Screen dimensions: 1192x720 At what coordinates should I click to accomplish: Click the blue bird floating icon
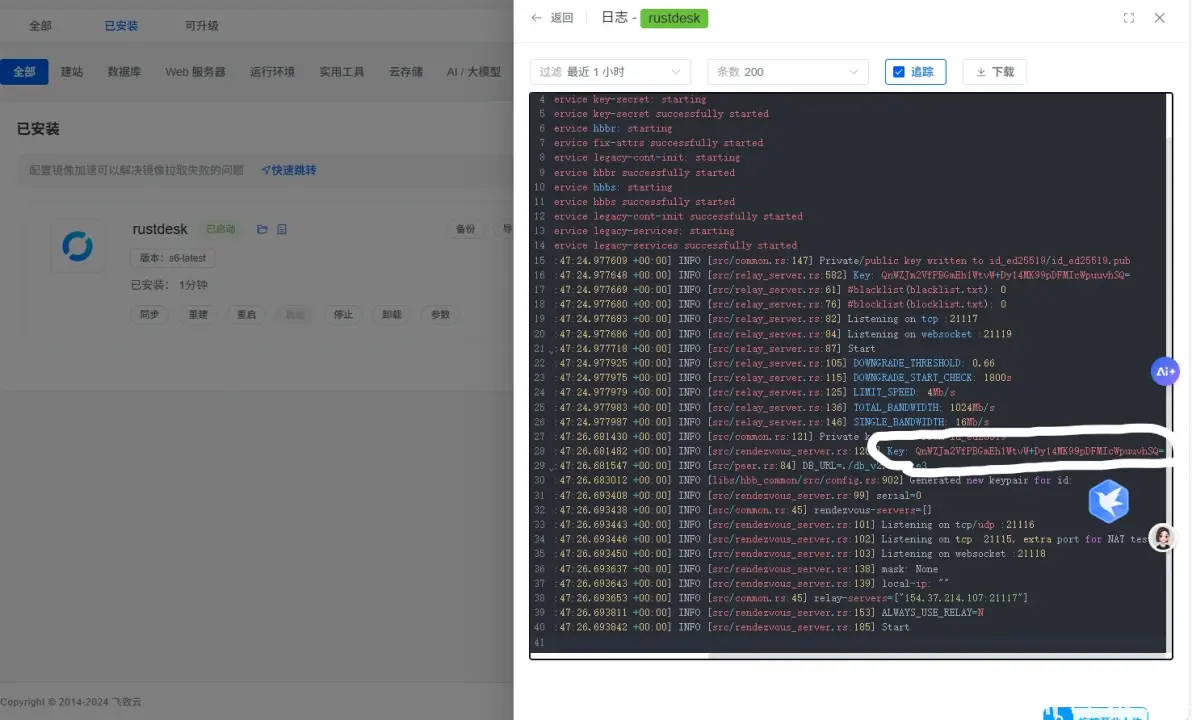pos(1108,501)
